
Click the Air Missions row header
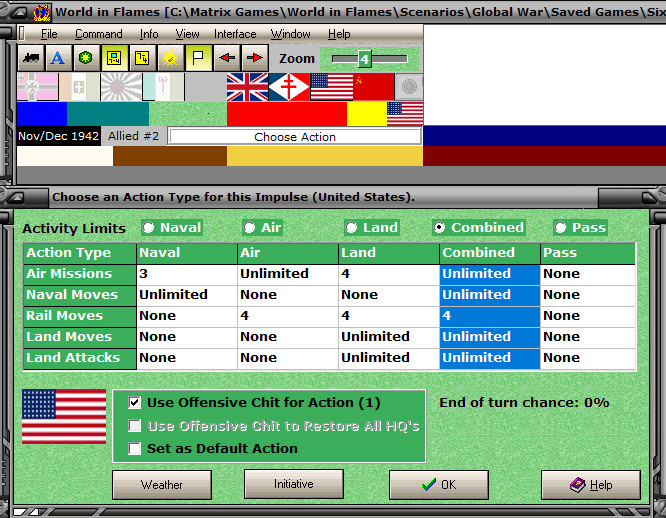(x=79, y=274)
